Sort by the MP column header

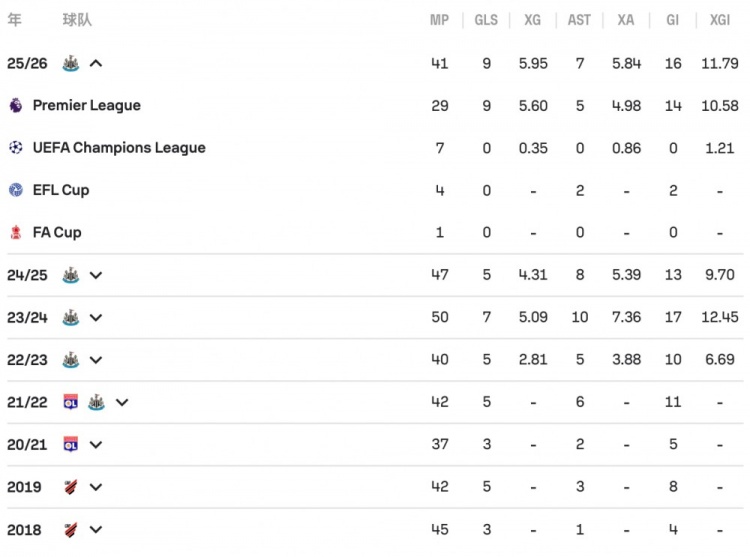tap(439, 20)
